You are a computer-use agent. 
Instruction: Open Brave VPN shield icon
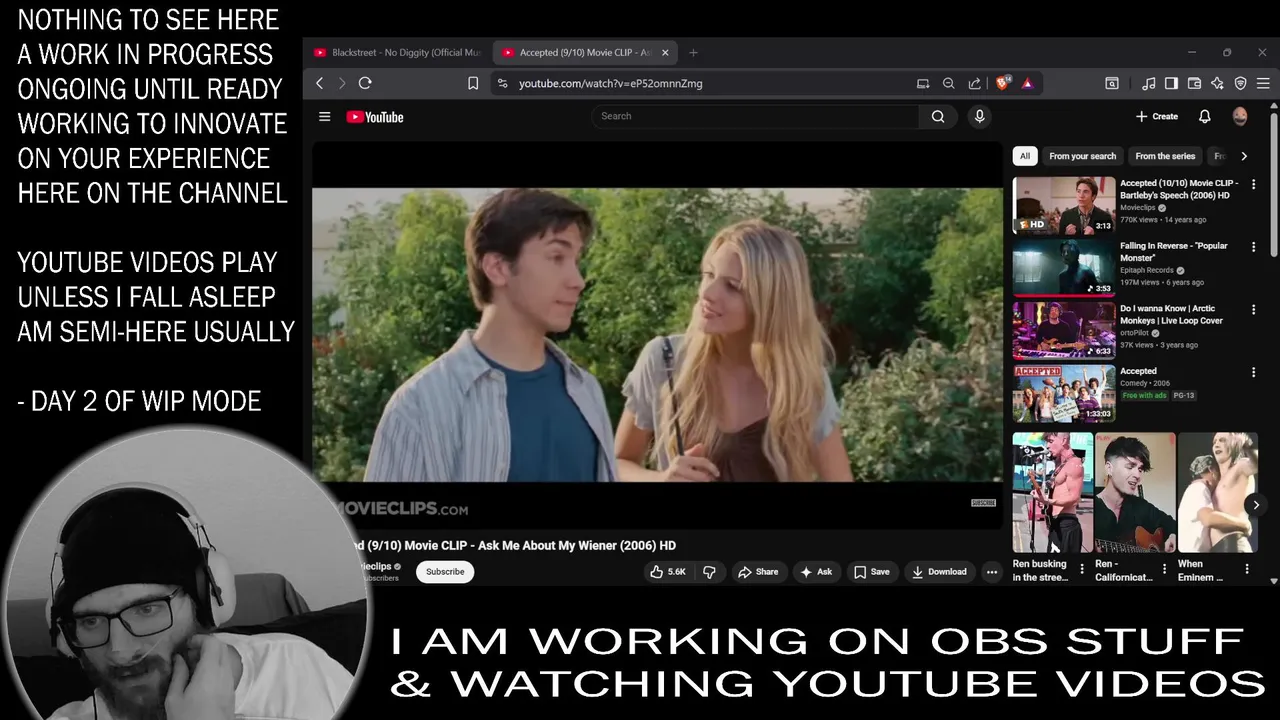(x=1240, y=84)
